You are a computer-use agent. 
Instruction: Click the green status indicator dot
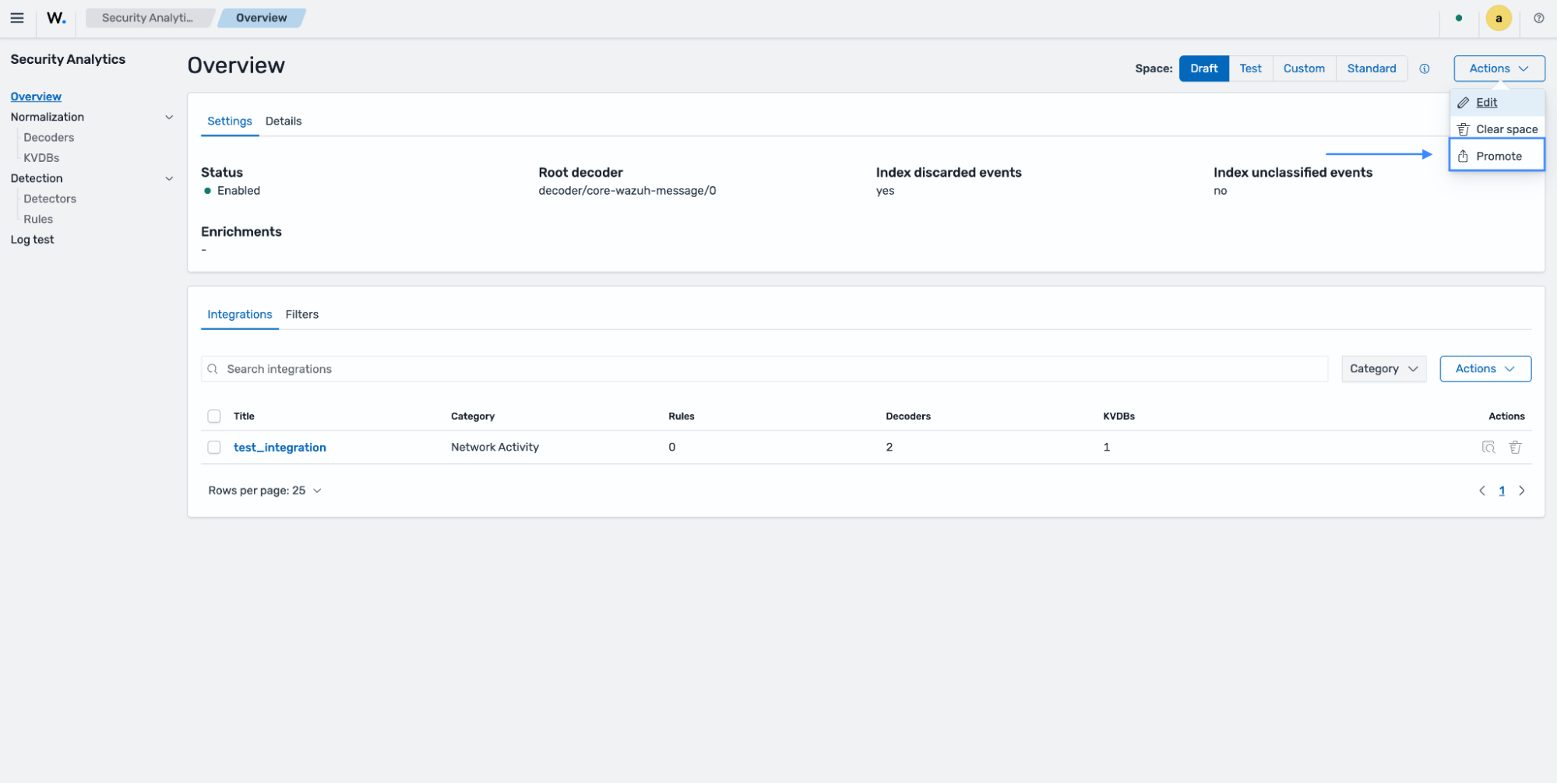1458,18
